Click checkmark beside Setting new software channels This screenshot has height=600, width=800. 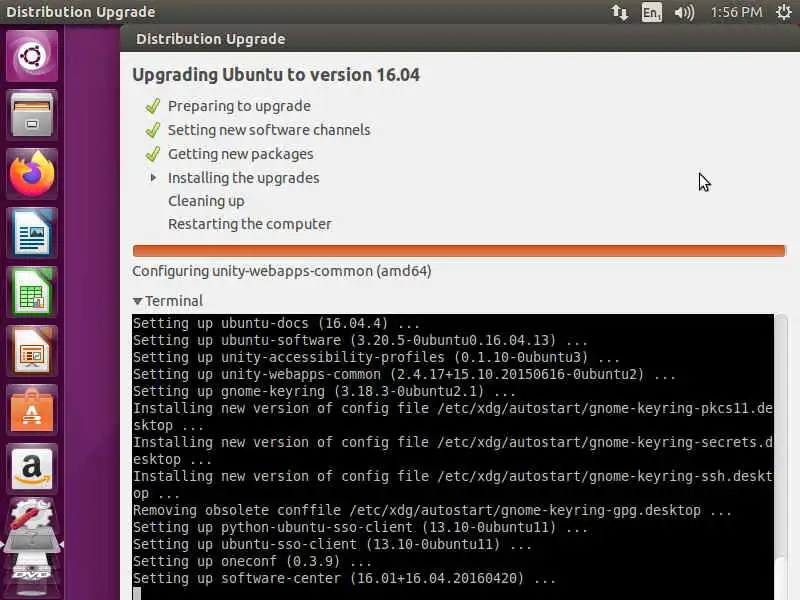(x=153, y=130)
